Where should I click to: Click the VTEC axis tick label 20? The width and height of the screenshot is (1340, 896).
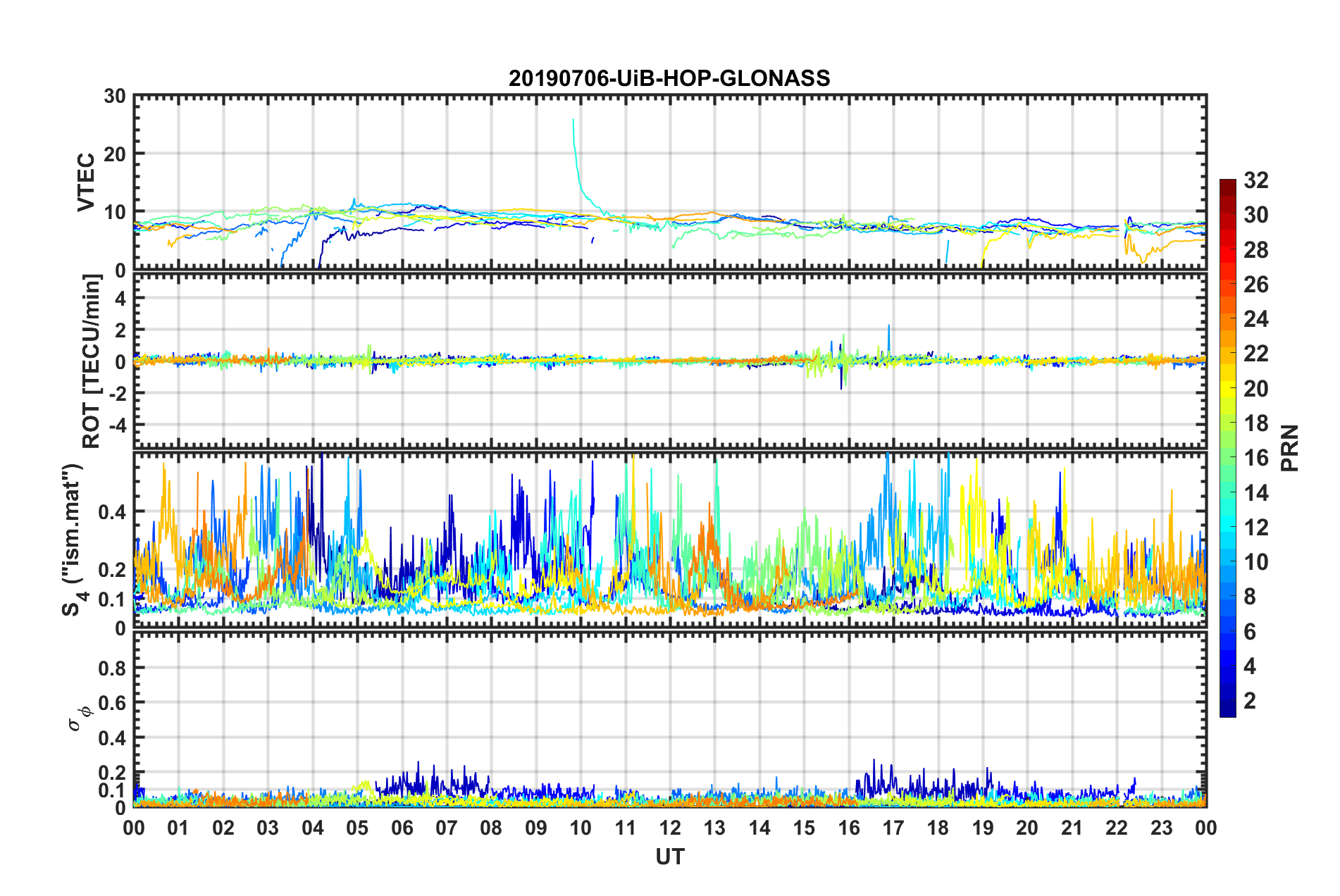click(x=115, y=154)
